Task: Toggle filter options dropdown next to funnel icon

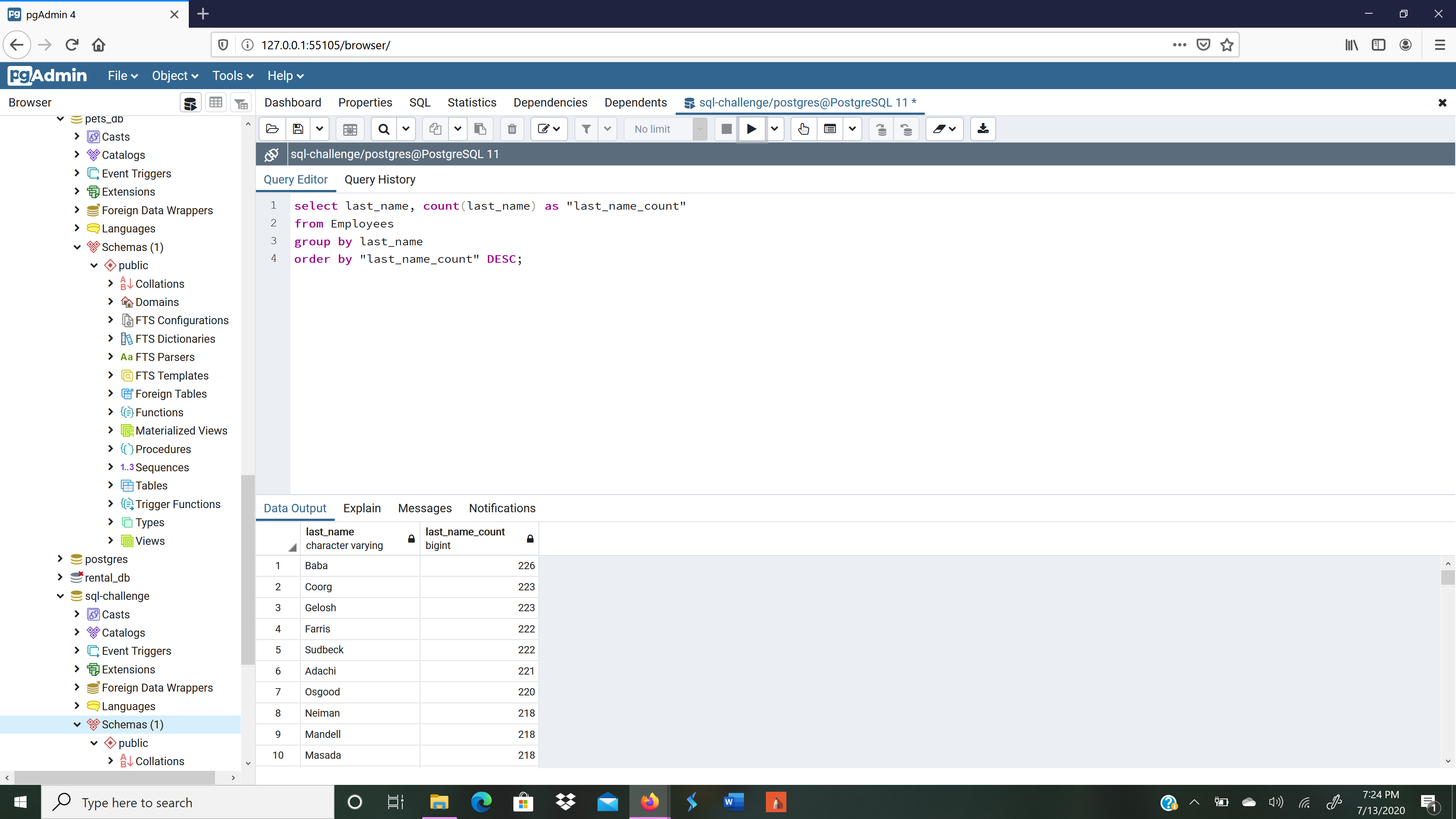Action: tap(607, 129)
